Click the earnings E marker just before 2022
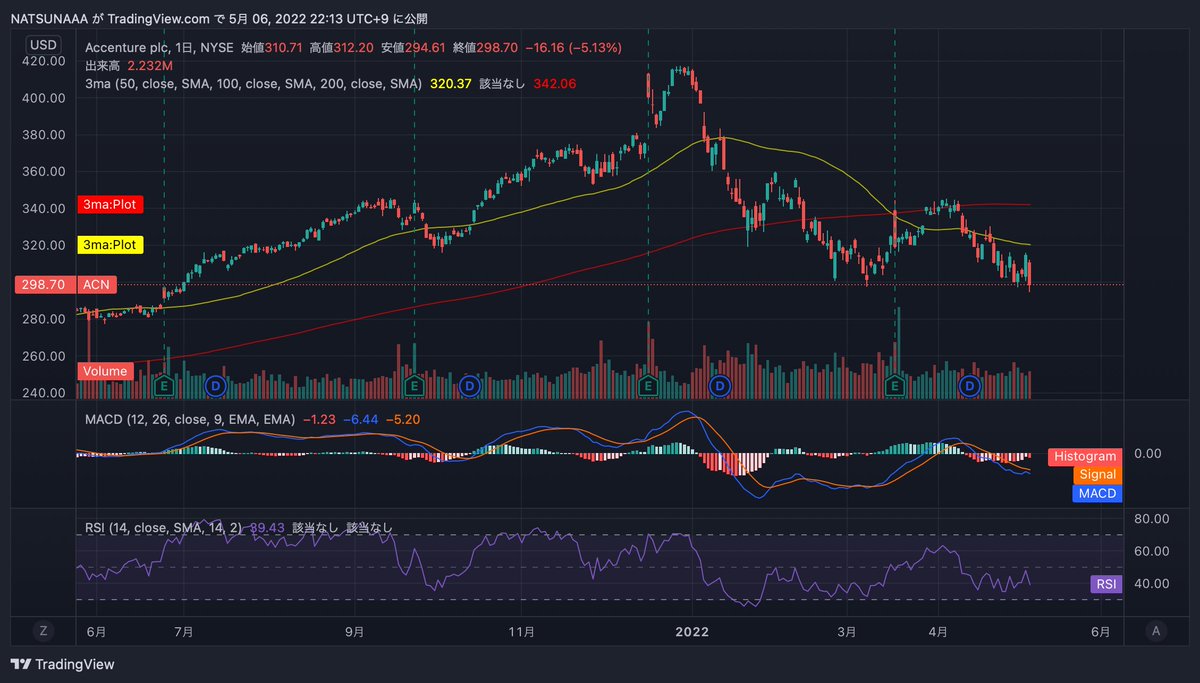The width and height of the screenshot is (1200, 683). click(x=649, y=384)
